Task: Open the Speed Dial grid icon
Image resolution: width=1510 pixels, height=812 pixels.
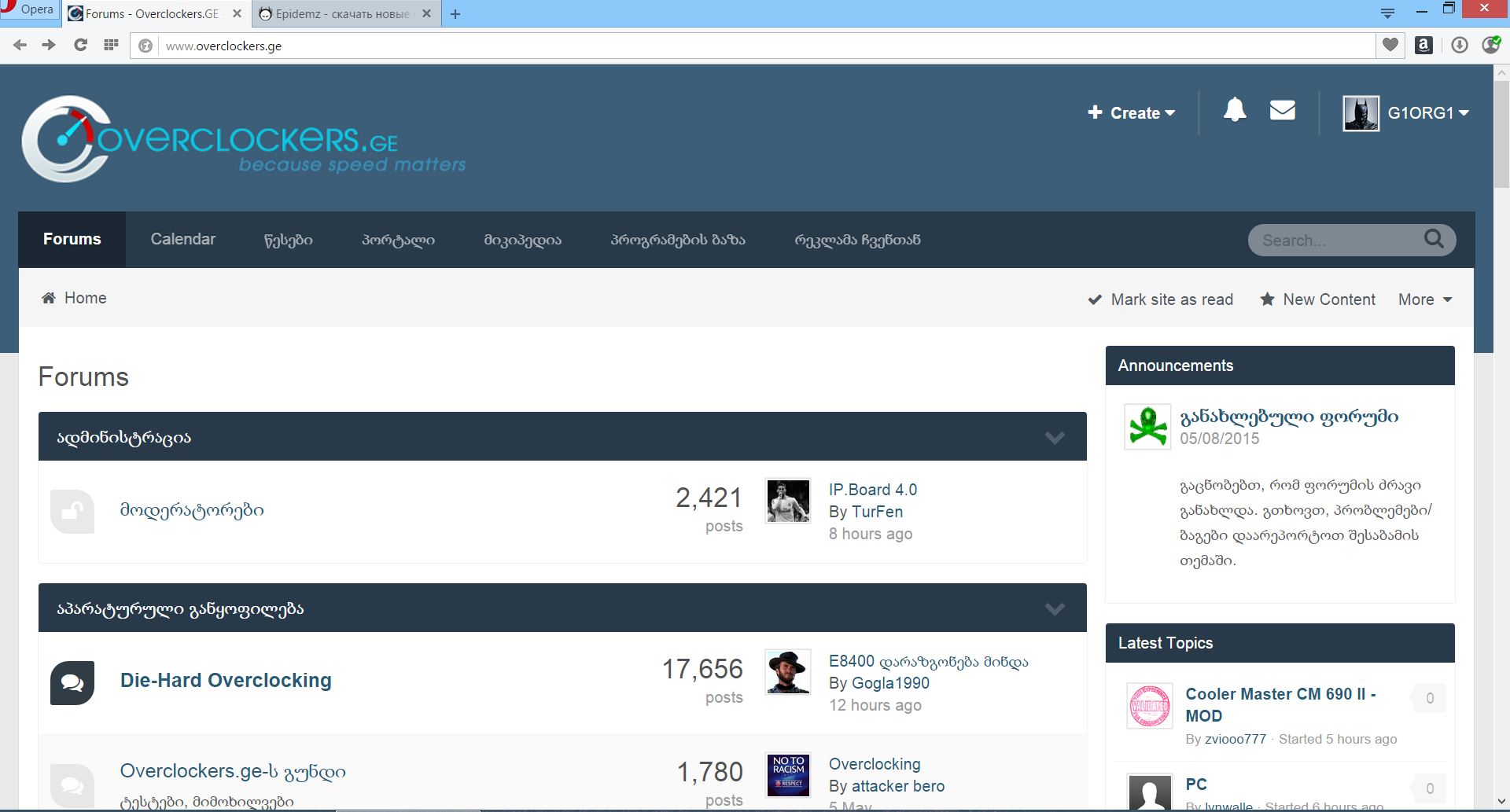Action: (111, 46)
